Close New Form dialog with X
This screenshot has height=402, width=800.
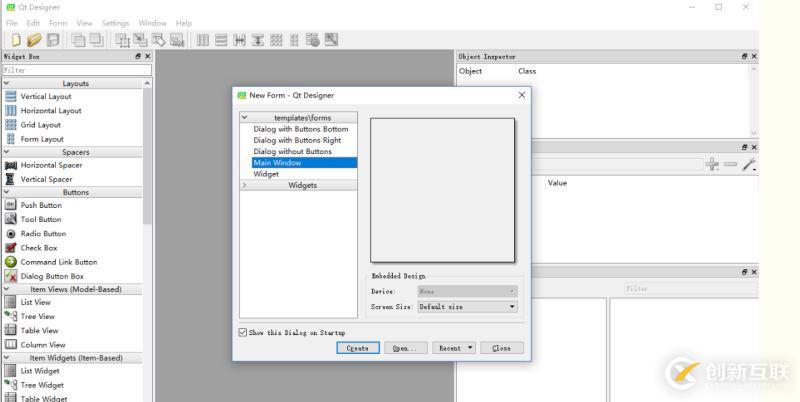(521, 95)
